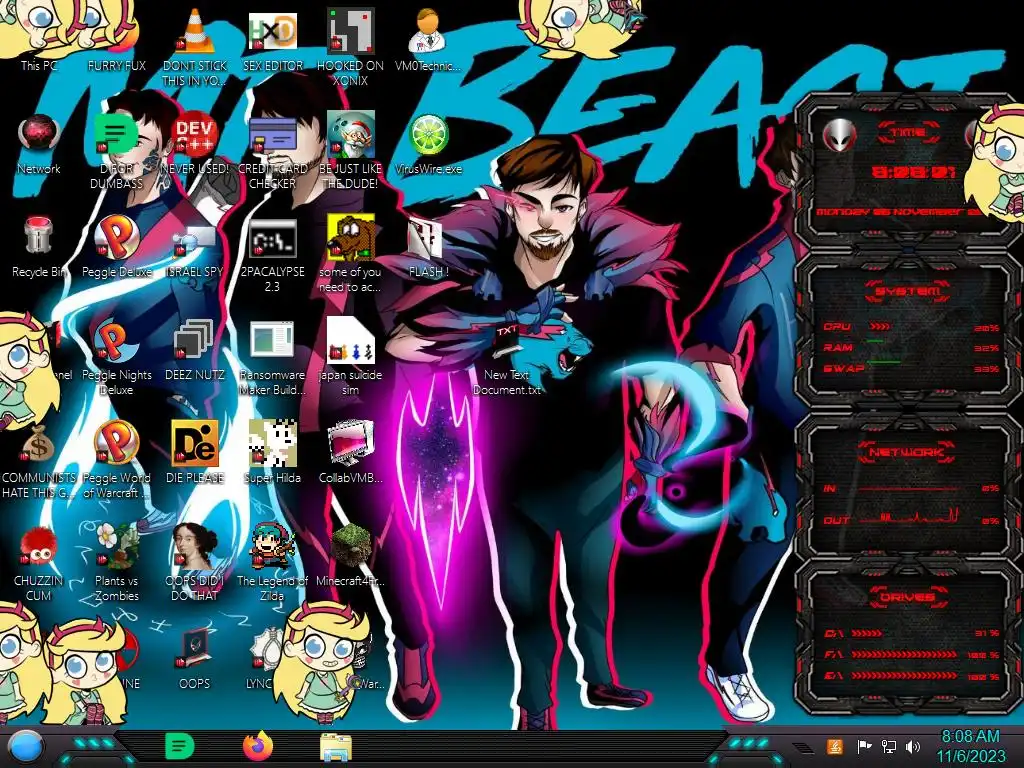Screen dimensions: 1024x768
Task: Click the C:\ drive usage bar
Action: coord(867,633)
